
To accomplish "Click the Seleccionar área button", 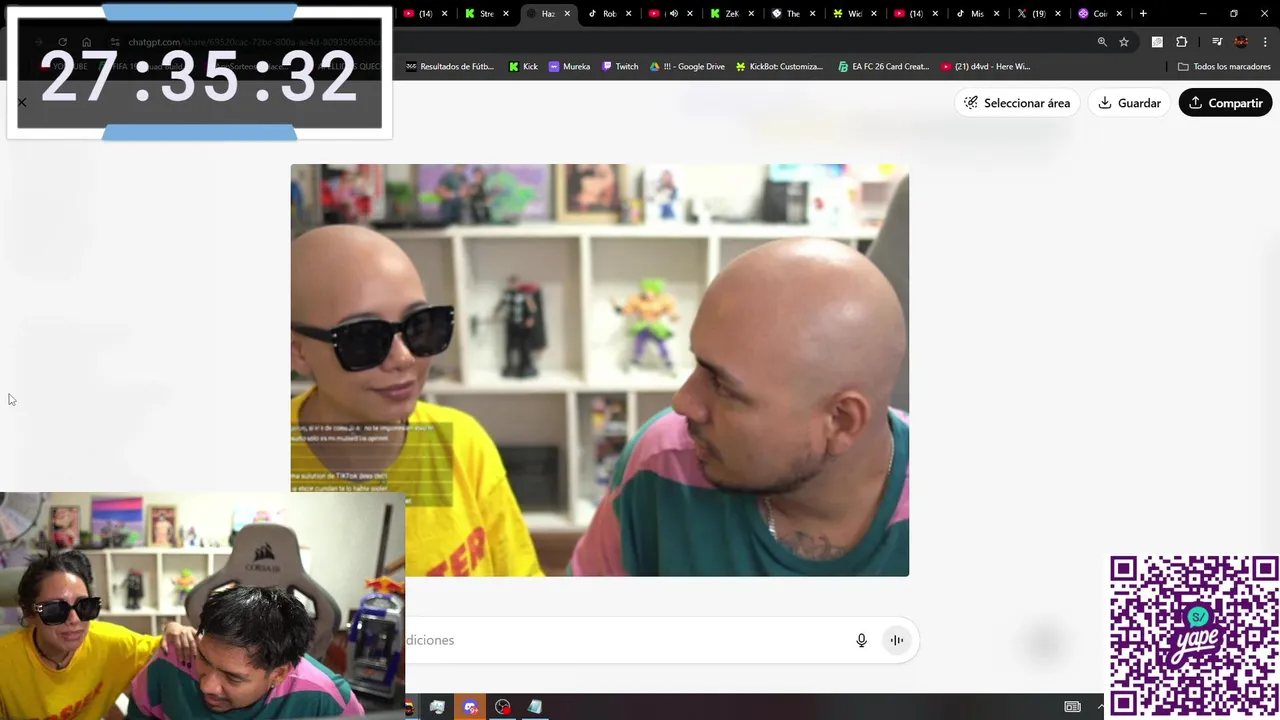I will [x=1017, y=103].
